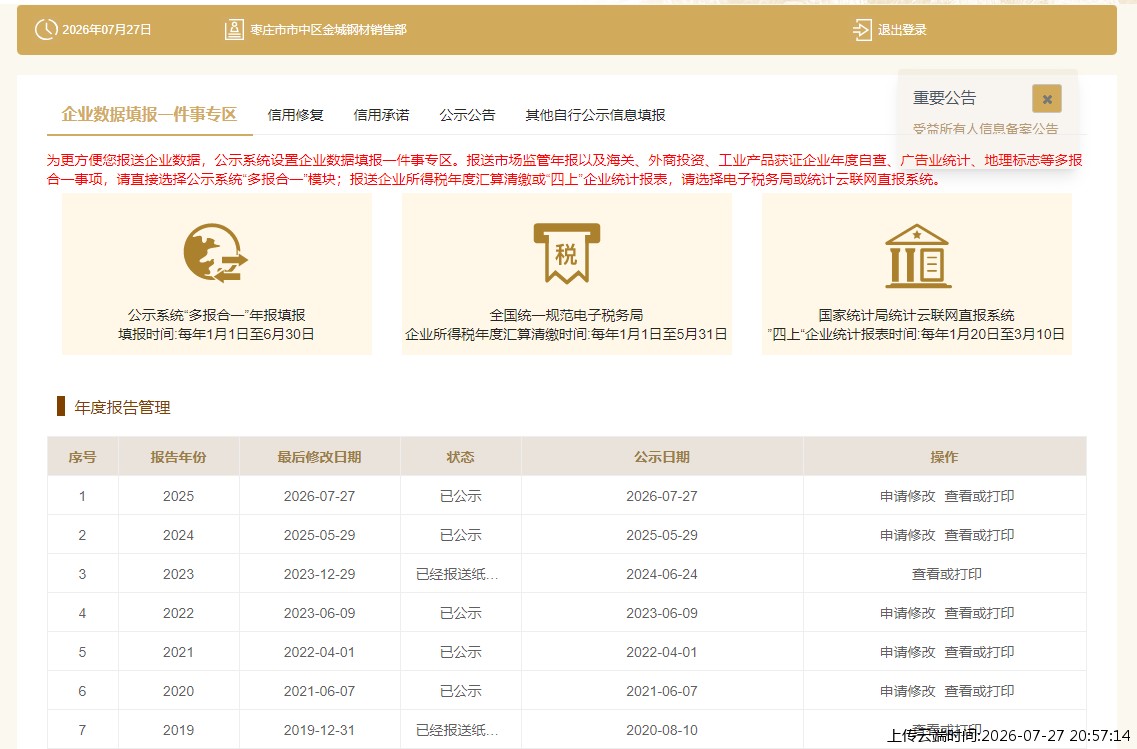
Task: Click the 重要公告 popup title
Action: 944,98
